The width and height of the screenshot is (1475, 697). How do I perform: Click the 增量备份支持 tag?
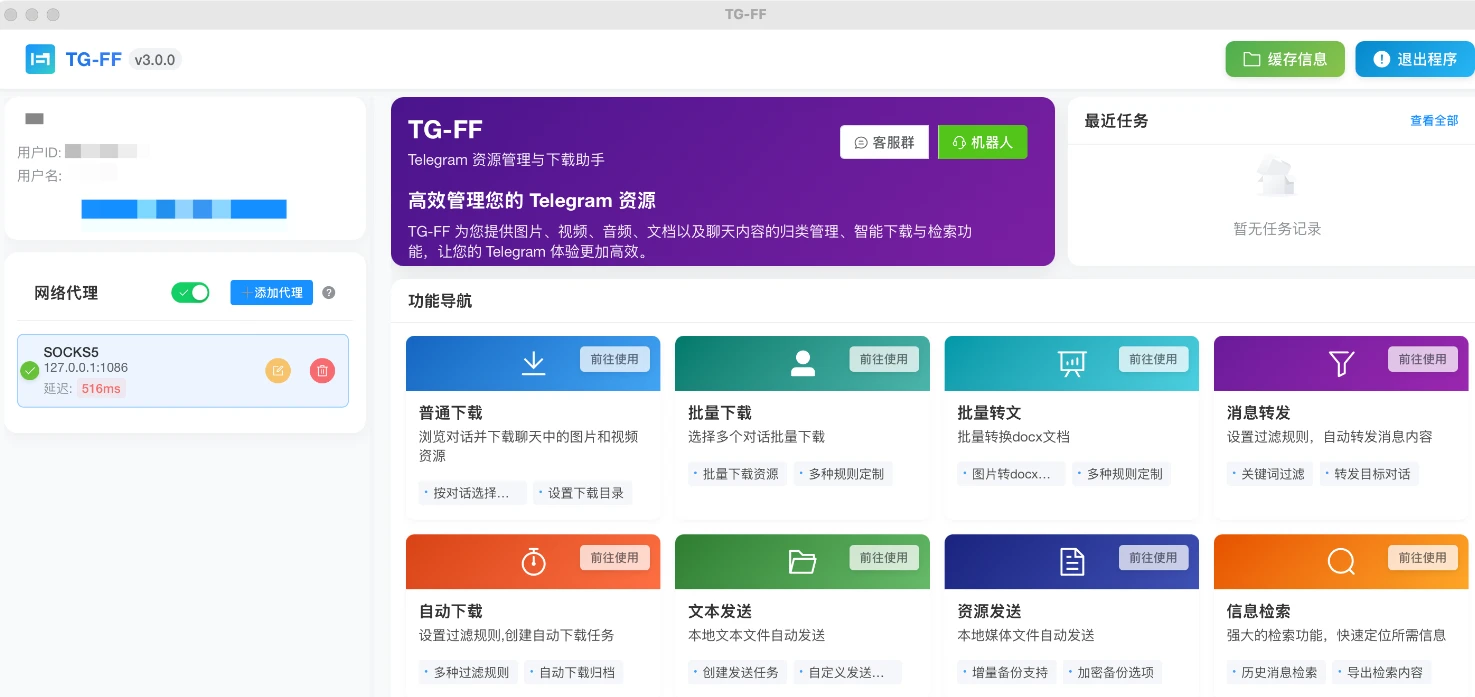pos(1007,673)
